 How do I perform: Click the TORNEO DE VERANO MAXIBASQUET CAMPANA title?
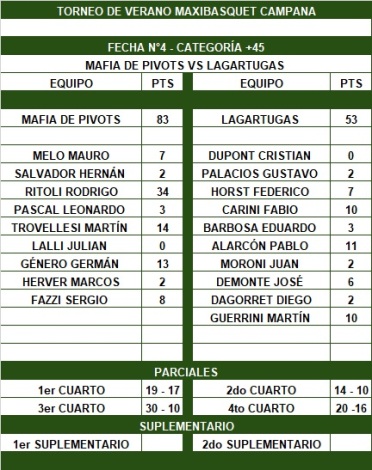click(186, 11)
